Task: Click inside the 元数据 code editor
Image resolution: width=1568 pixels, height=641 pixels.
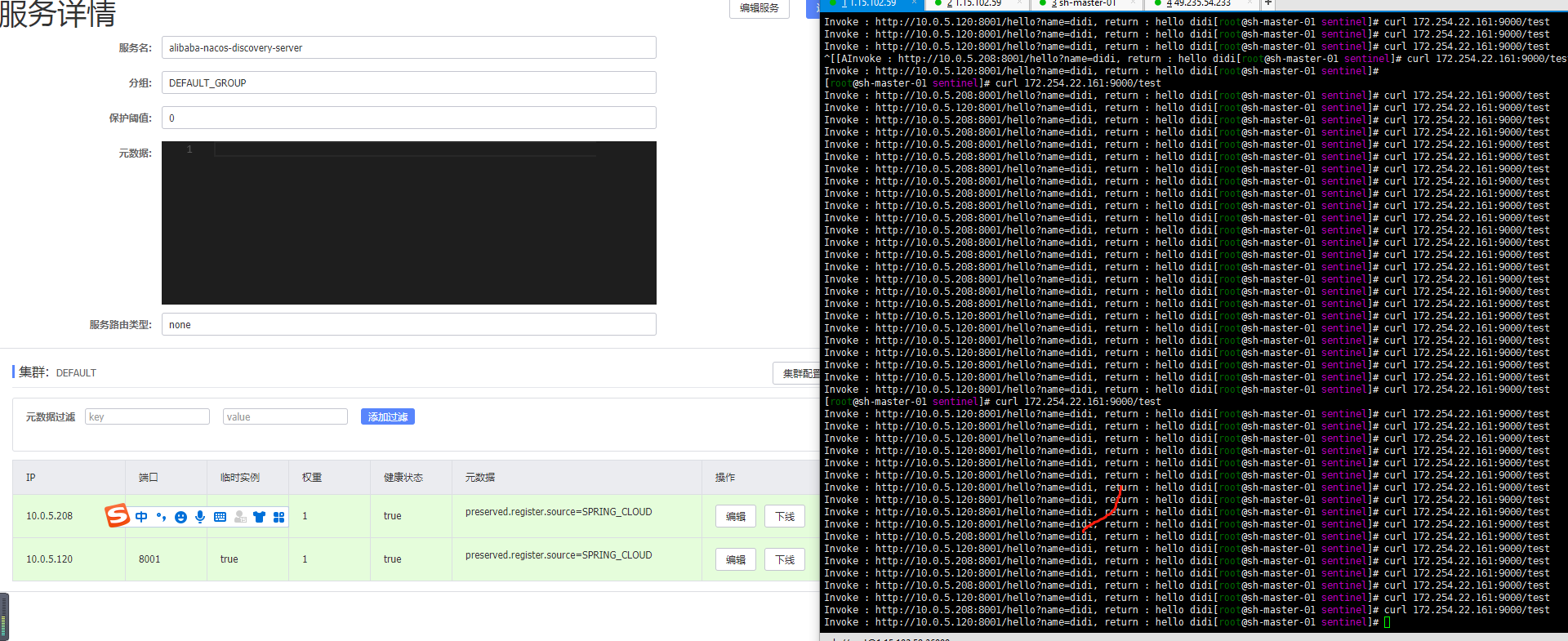Action: coord(409,223)
